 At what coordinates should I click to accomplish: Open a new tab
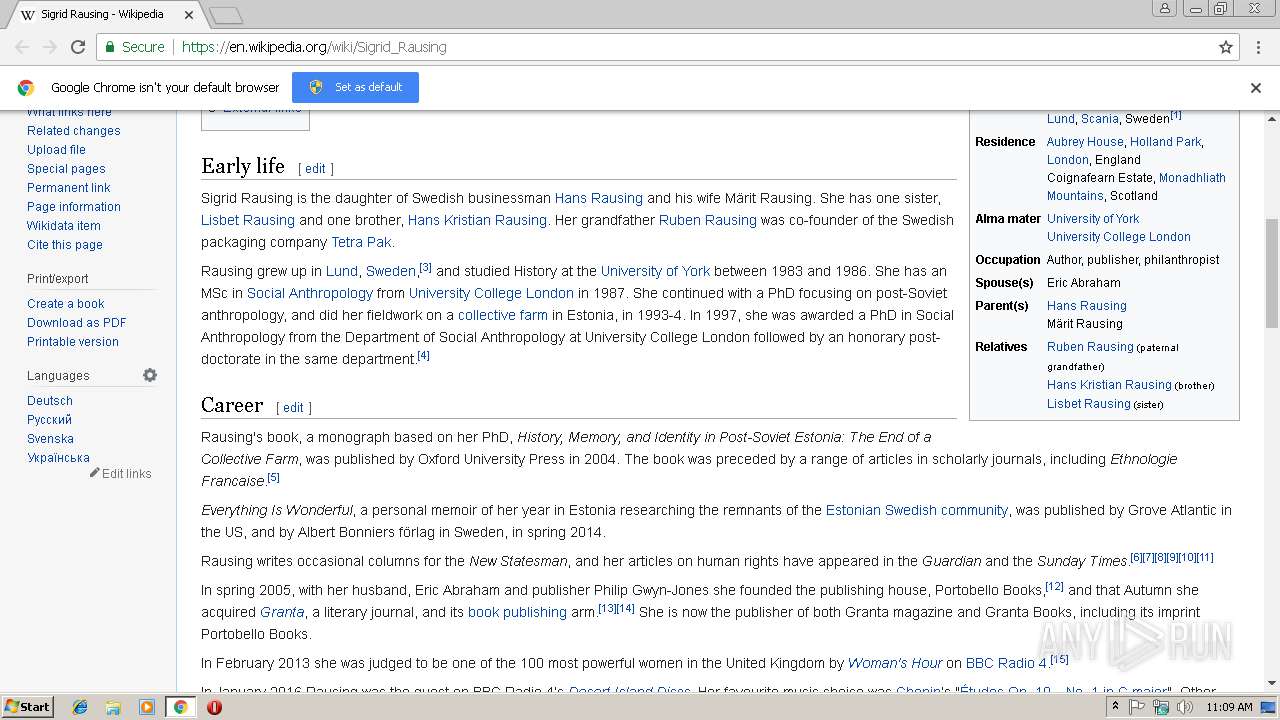(x=226, y=15)
